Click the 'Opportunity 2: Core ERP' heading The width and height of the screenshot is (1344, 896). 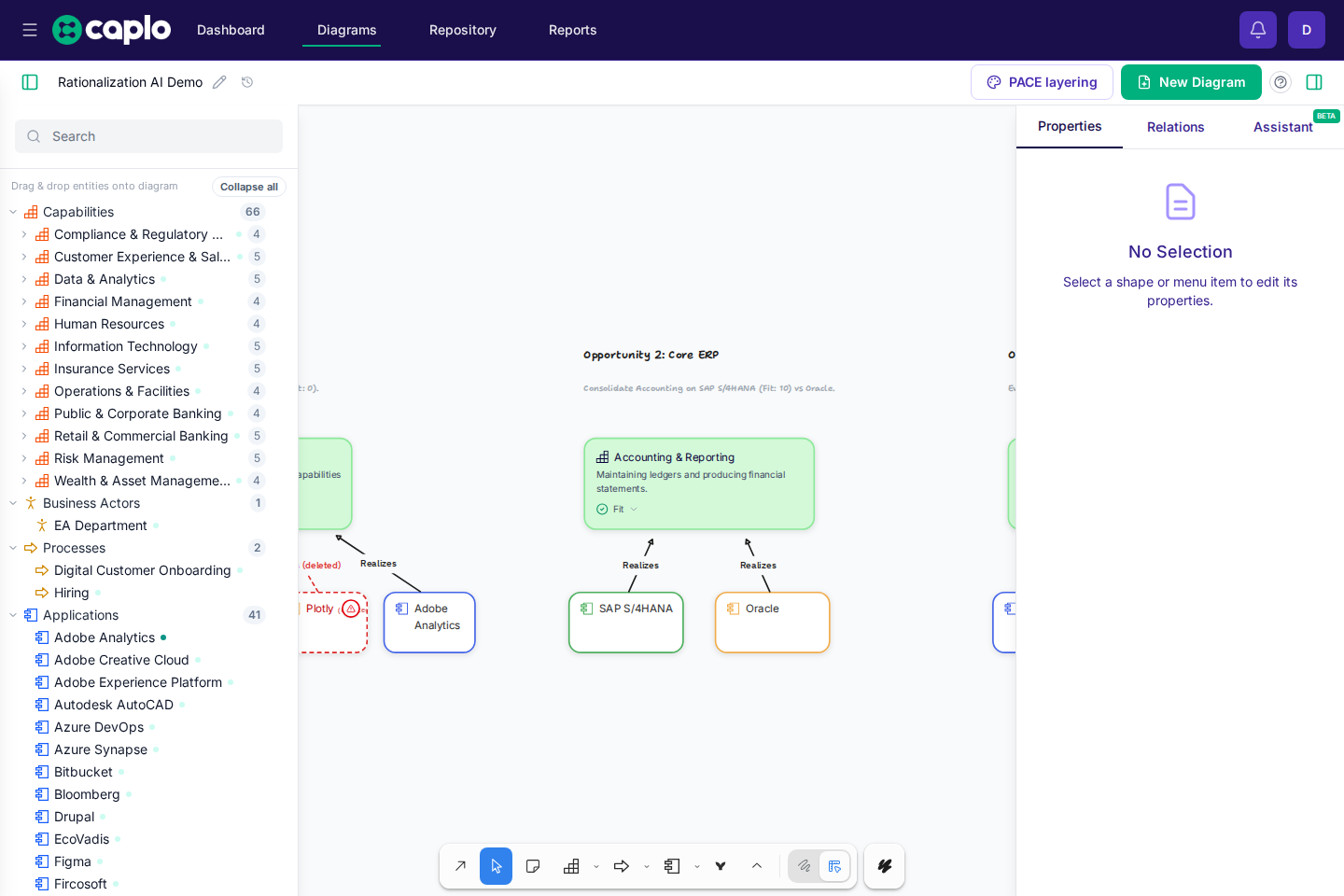point(651,355)
